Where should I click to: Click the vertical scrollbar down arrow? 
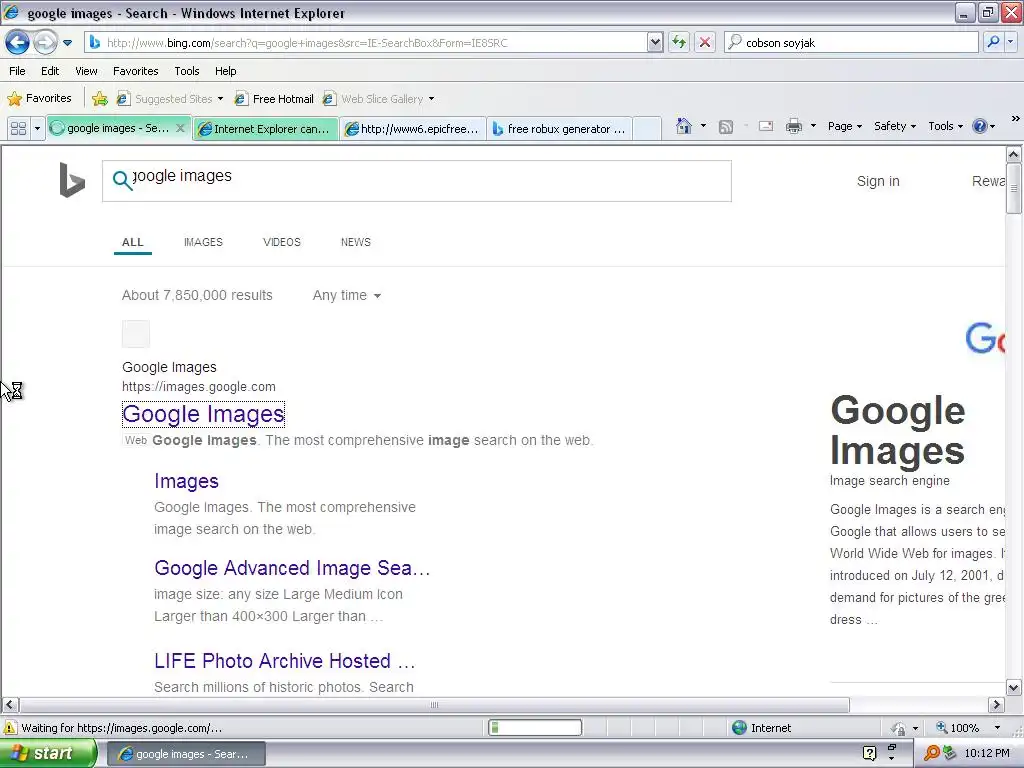pyautogui.click(x=1014, y=687)
